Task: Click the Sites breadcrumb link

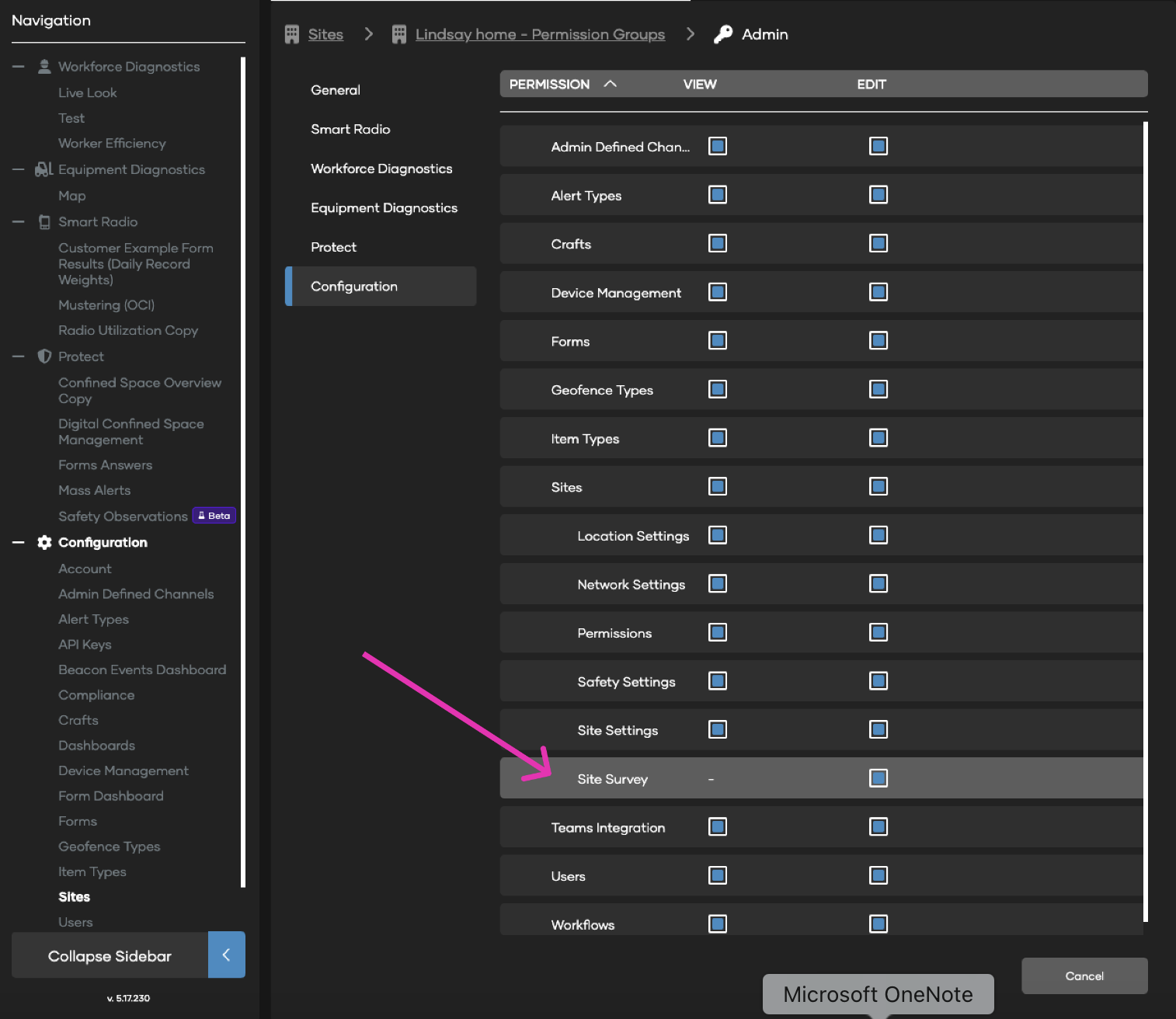Action: coord(325,34)
